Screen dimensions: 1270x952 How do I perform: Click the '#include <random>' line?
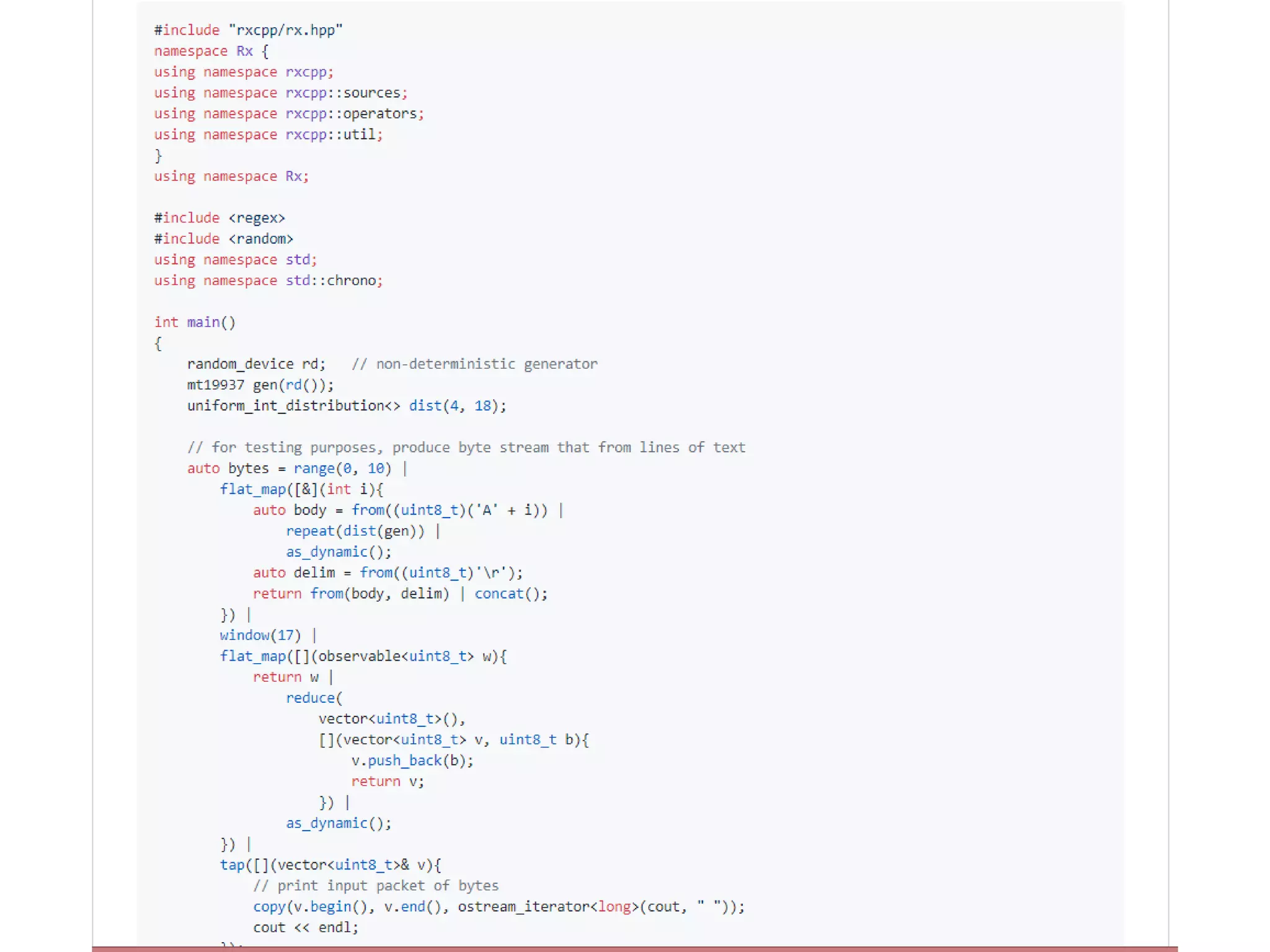click(223, 239)
